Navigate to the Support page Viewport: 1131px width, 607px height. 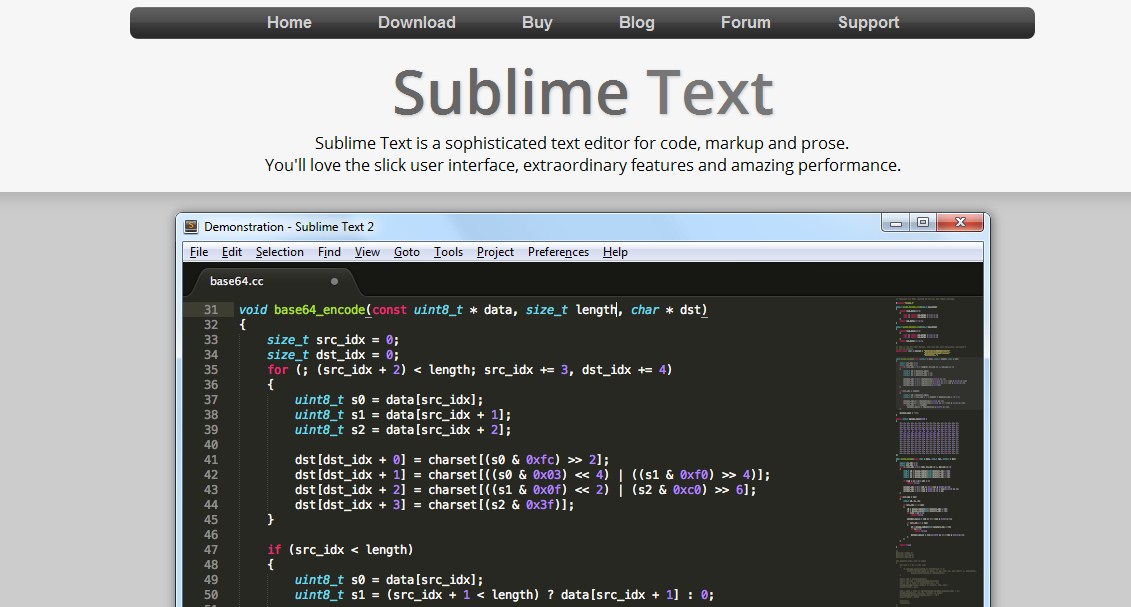868,23
